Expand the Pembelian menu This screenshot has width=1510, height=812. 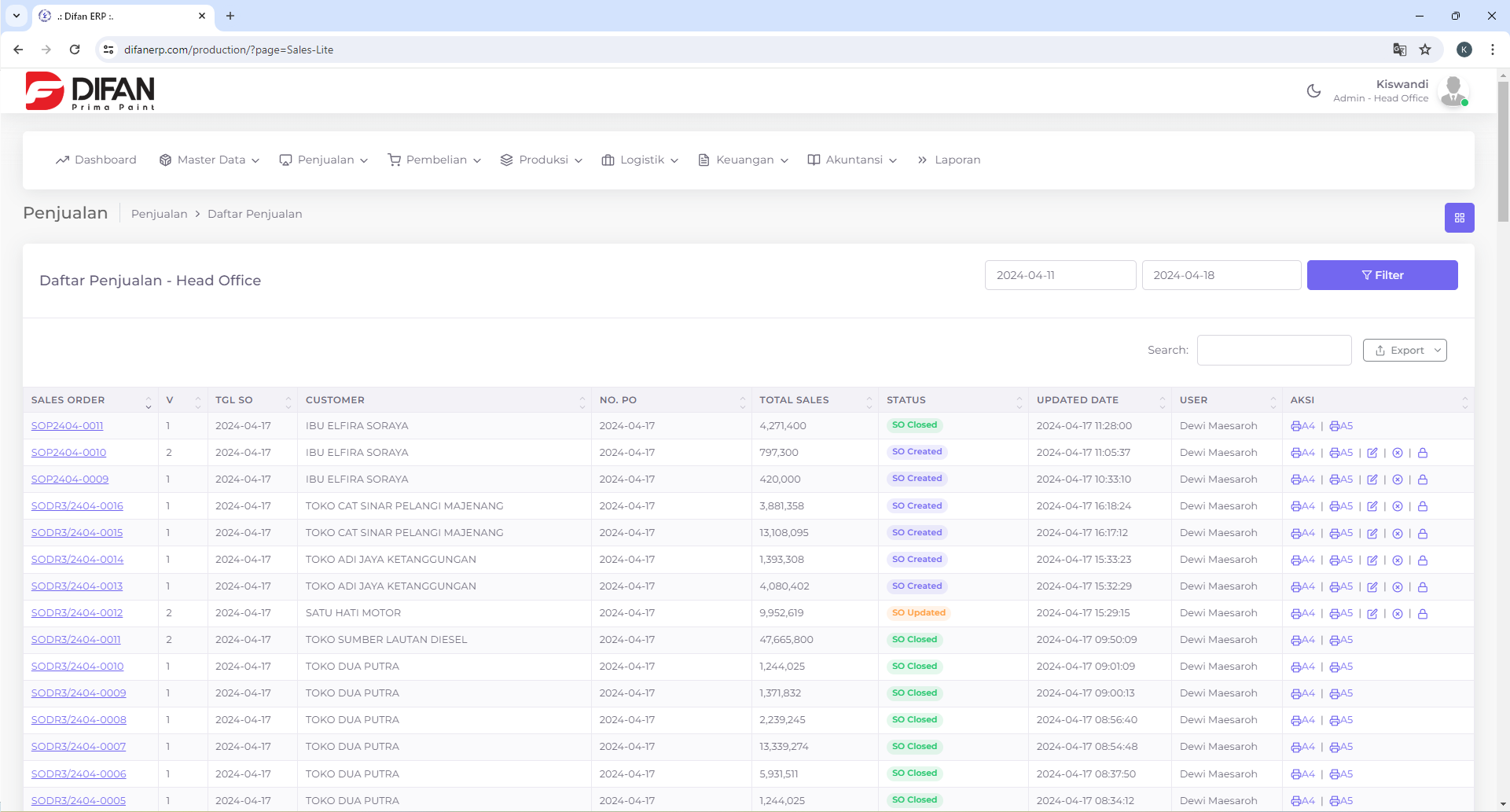coord(435,160)
